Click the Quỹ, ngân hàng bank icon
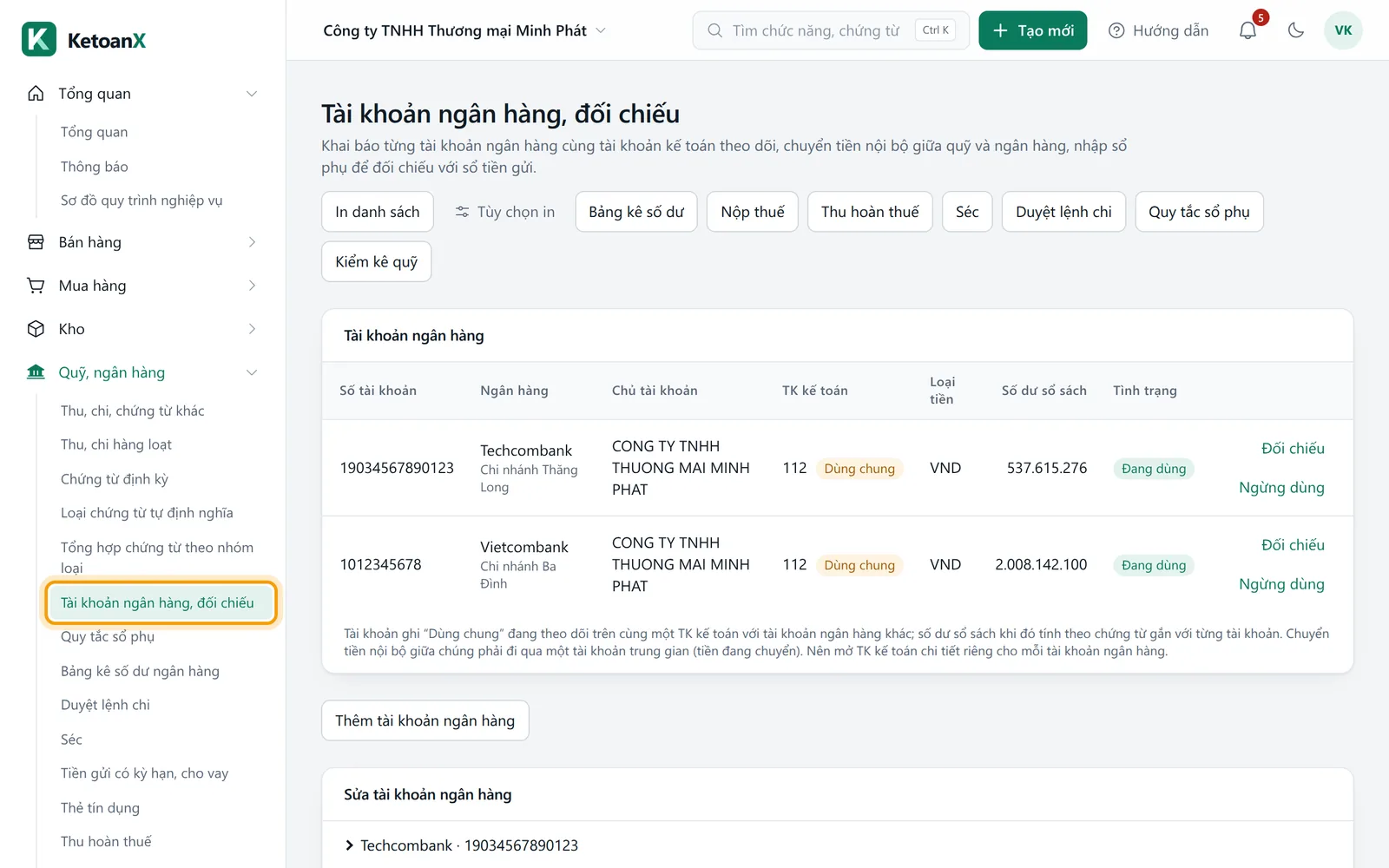 tap(36, 372)
